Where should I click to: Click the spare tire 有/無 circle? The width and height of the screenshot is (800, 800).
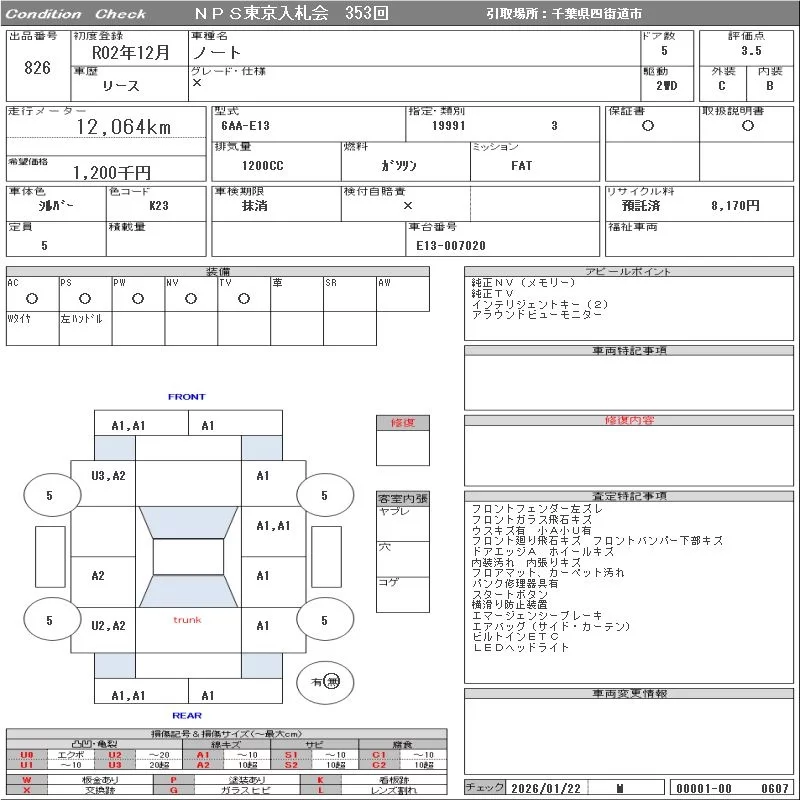click(326, 680)
